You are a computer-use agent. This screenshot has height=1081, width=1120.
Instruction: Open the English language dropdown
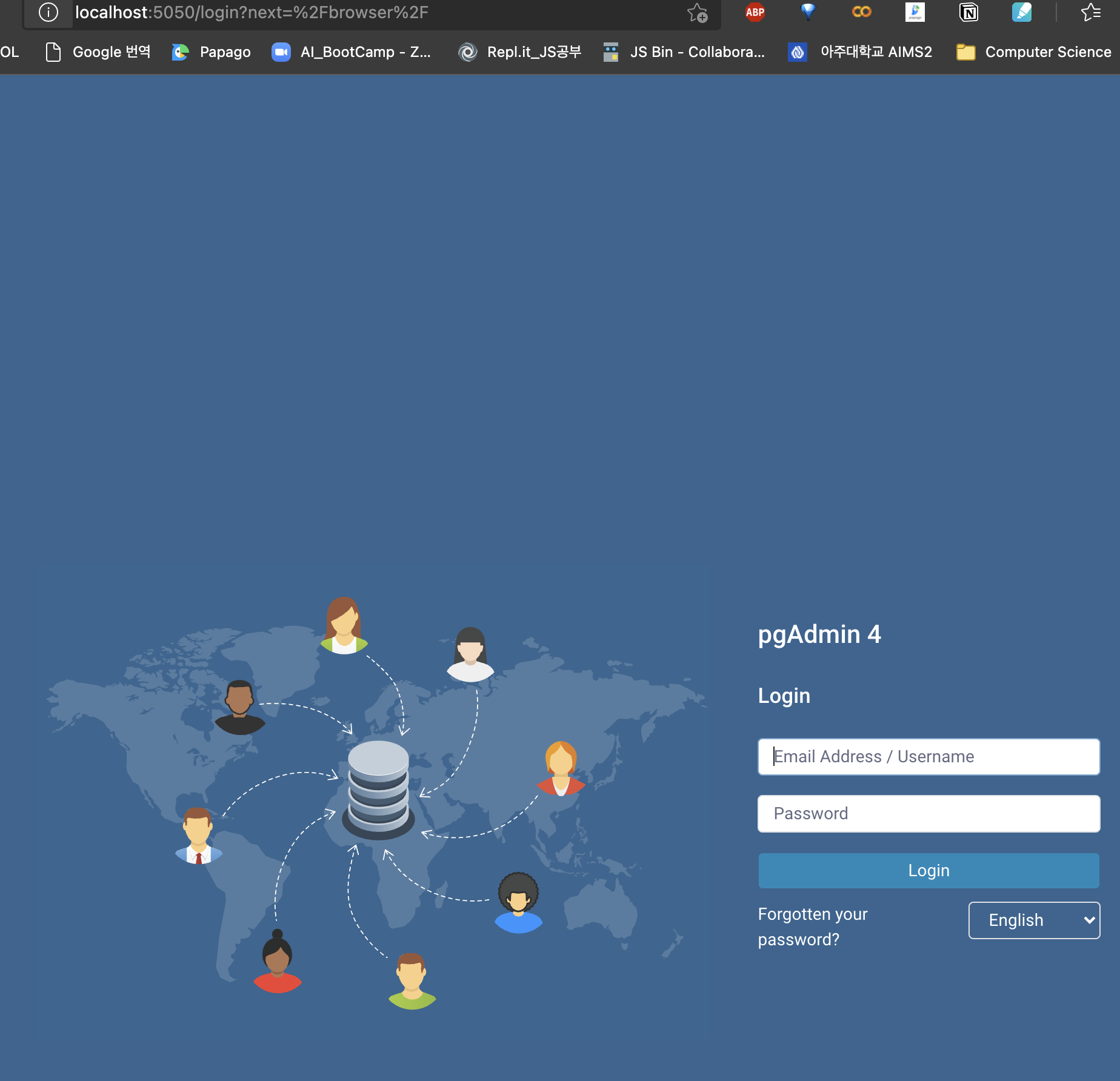(1034, 920)
